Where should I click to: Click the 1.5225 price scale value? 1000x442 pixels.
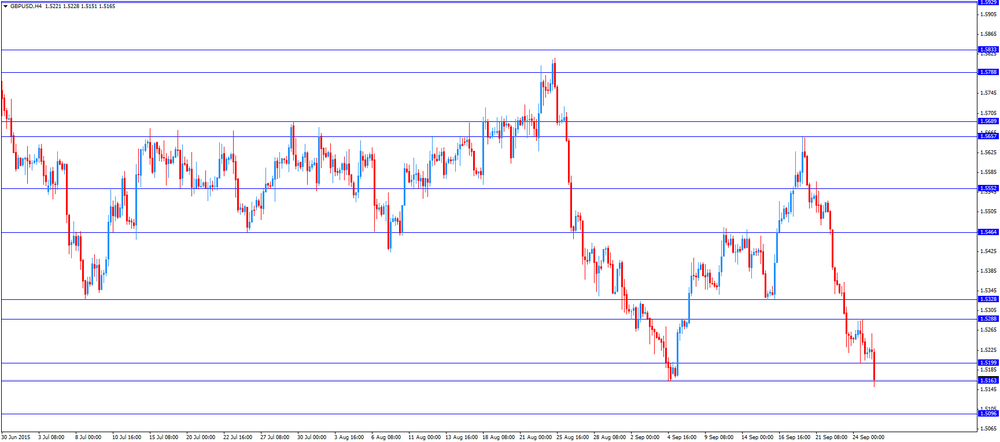click(x=988, y=350)
